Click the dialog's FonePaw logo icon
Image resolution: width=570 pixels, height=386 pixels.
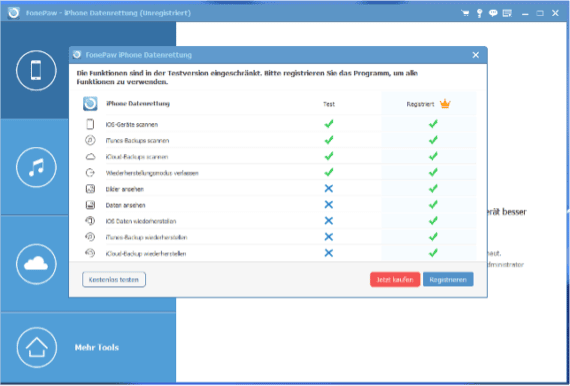tap(77, 55)
